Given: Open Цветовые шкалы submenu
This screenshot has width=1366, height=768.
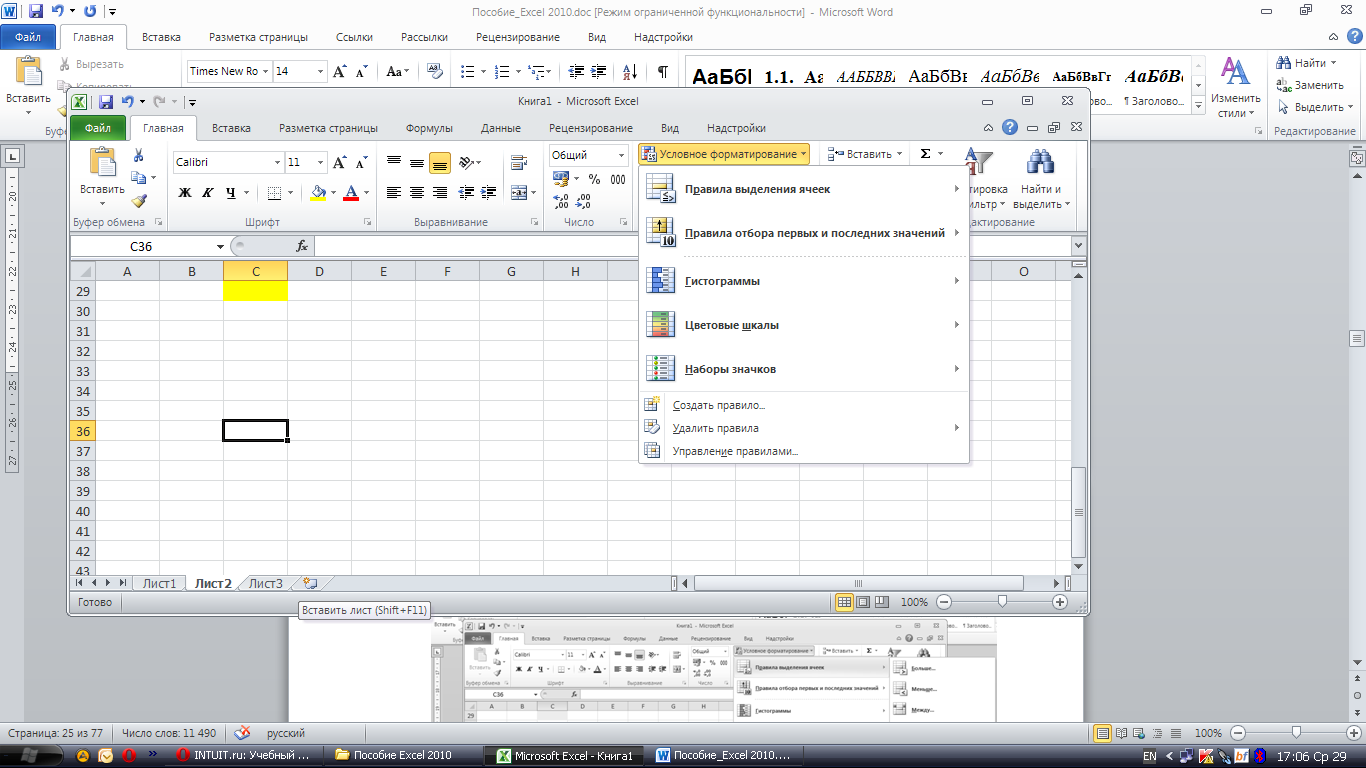Looking at the screenshot, I should [804, 325].
